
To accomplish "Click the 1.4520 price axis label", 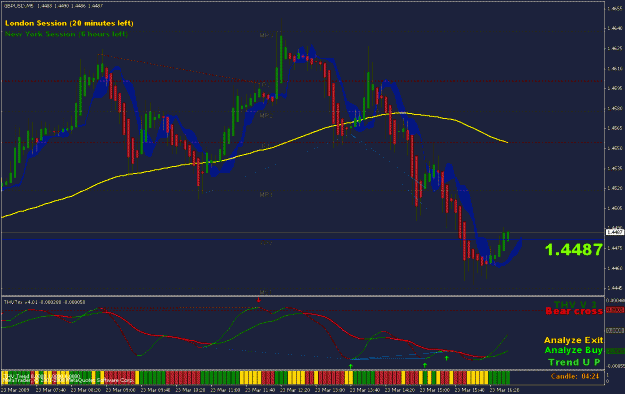I will [614, 188].
